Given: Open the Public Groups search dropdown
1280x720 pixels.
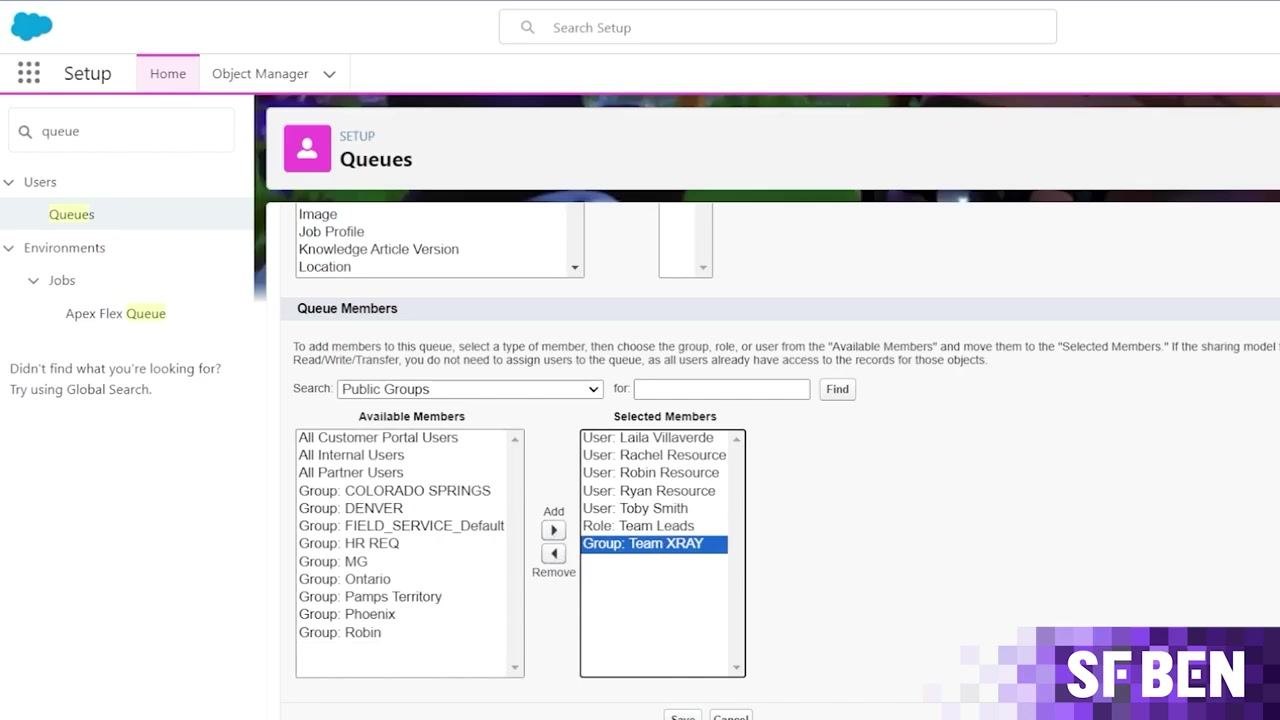Looking at the screenshot, I should coord(470,389).
